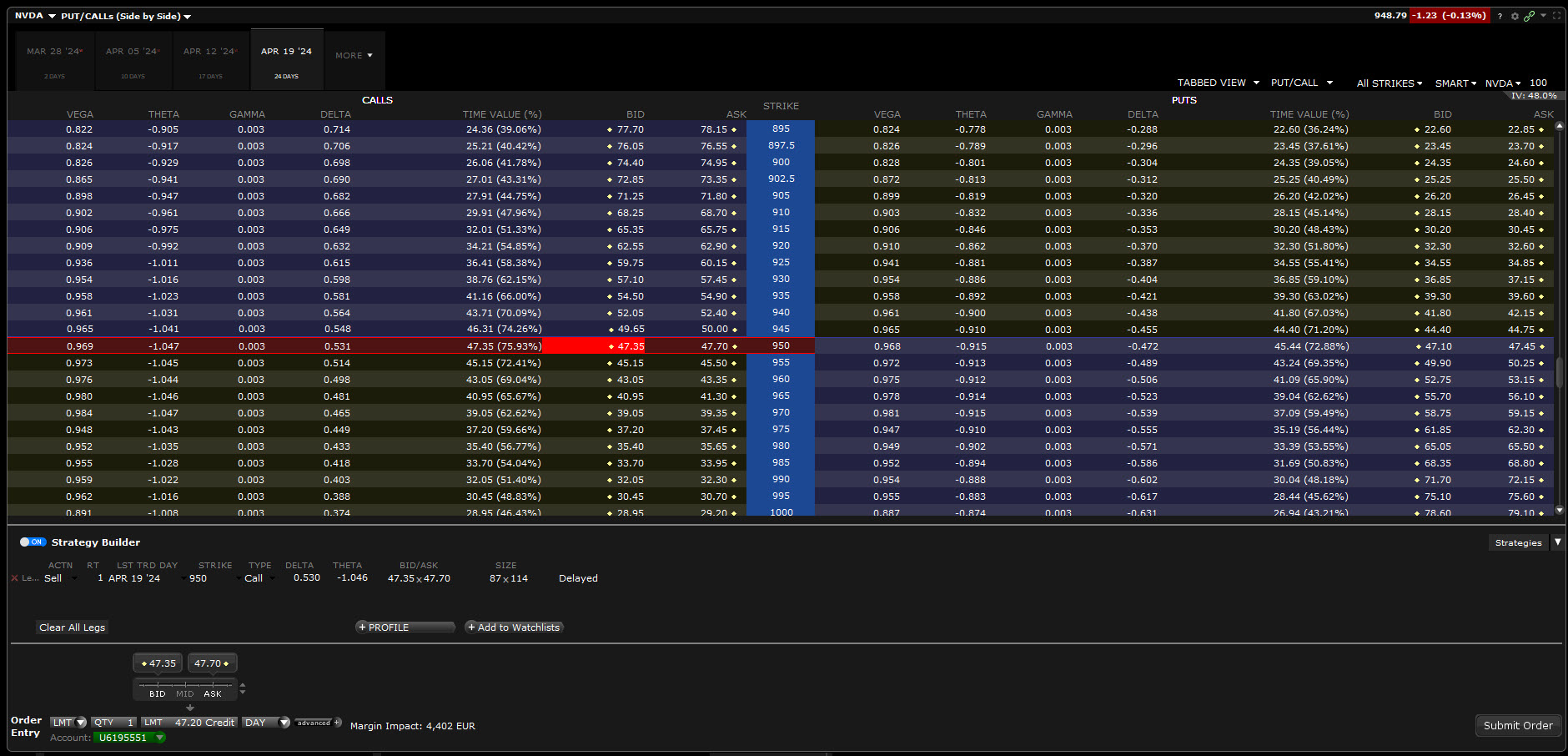Expand the TABBED VIEW dropdown

point(1218,83)
